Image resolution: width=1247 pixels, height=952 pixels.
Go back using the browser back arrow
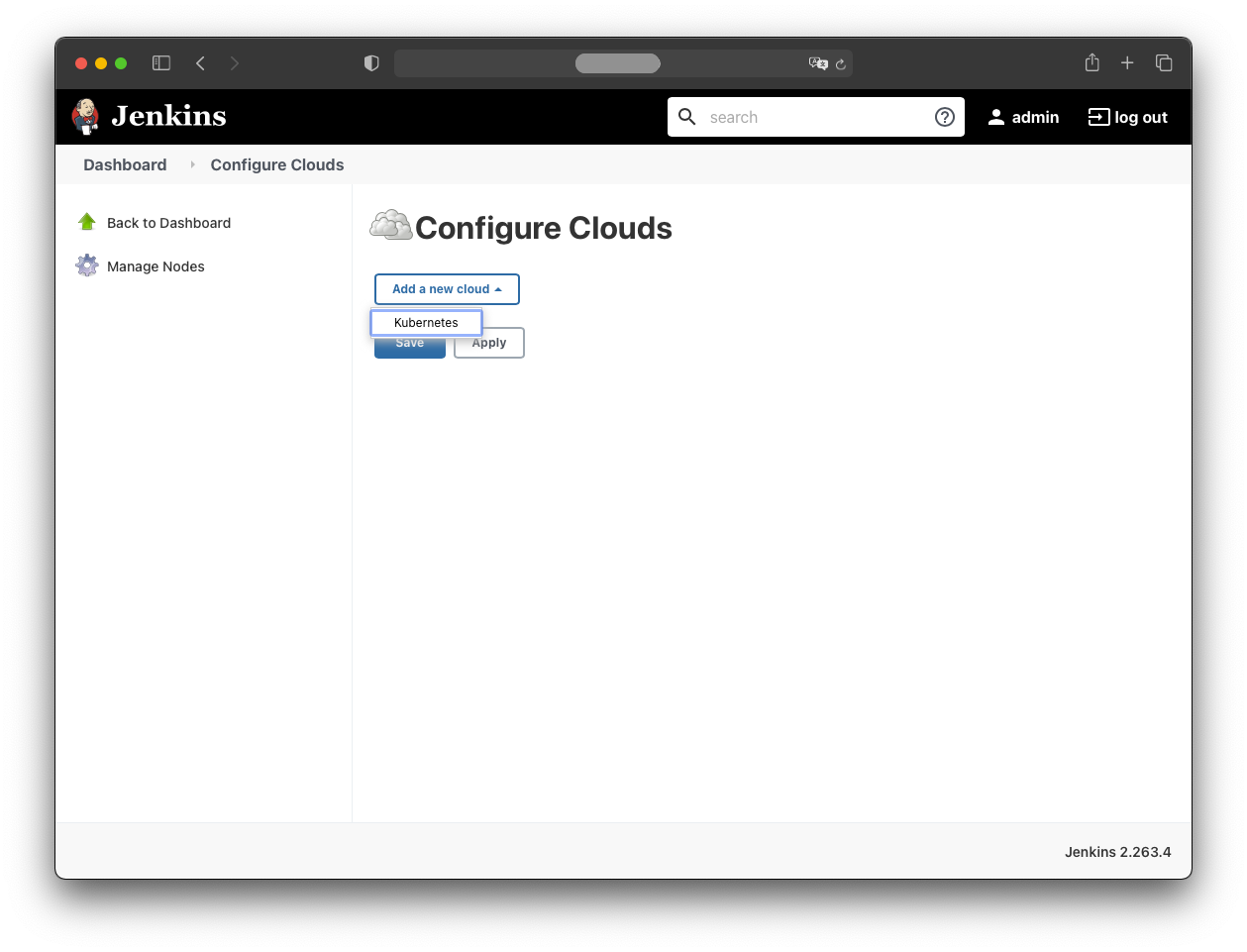[x=200, y=63]
